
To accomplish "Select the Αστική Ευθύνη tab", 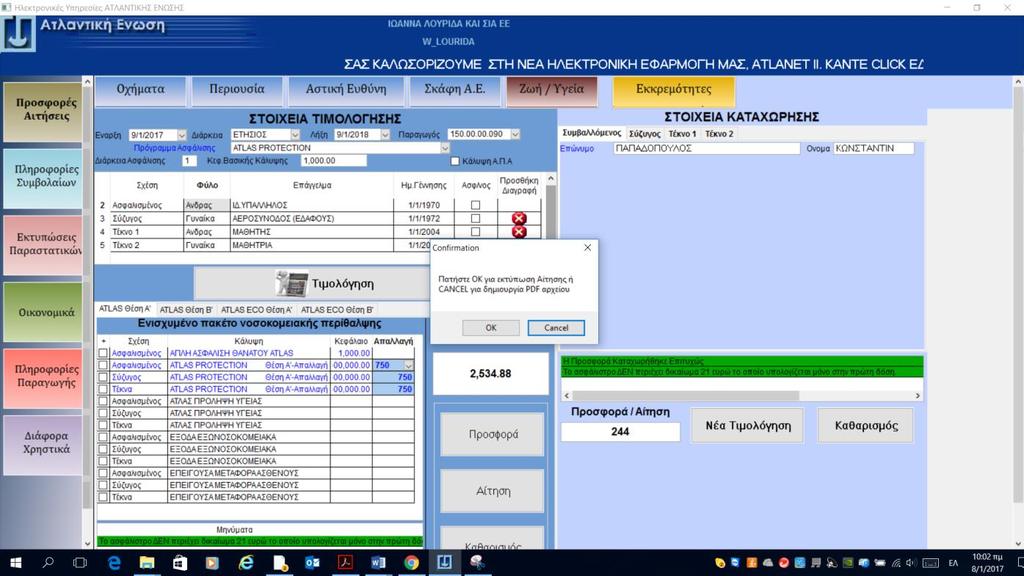I will pos(346,89).
